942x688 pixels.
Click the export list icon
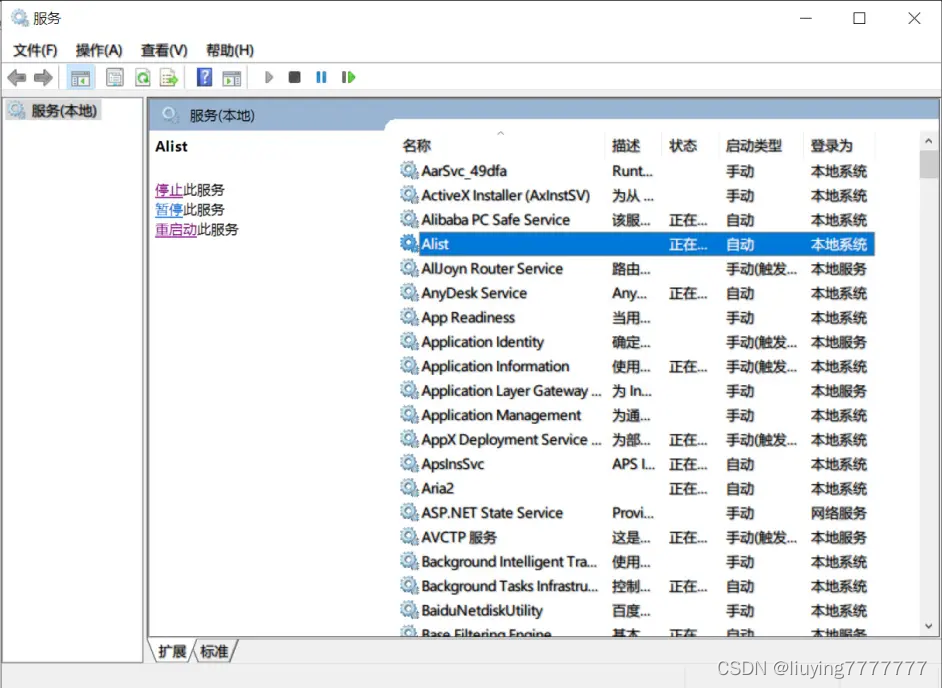(168, 77)
